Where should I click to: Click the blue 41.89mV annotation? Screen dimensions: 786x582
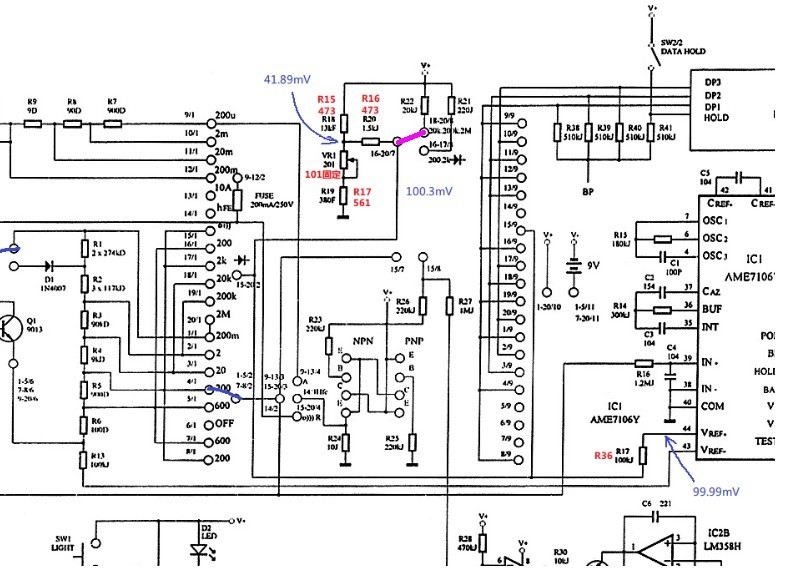pyautogui.click(x=287, y=79)
